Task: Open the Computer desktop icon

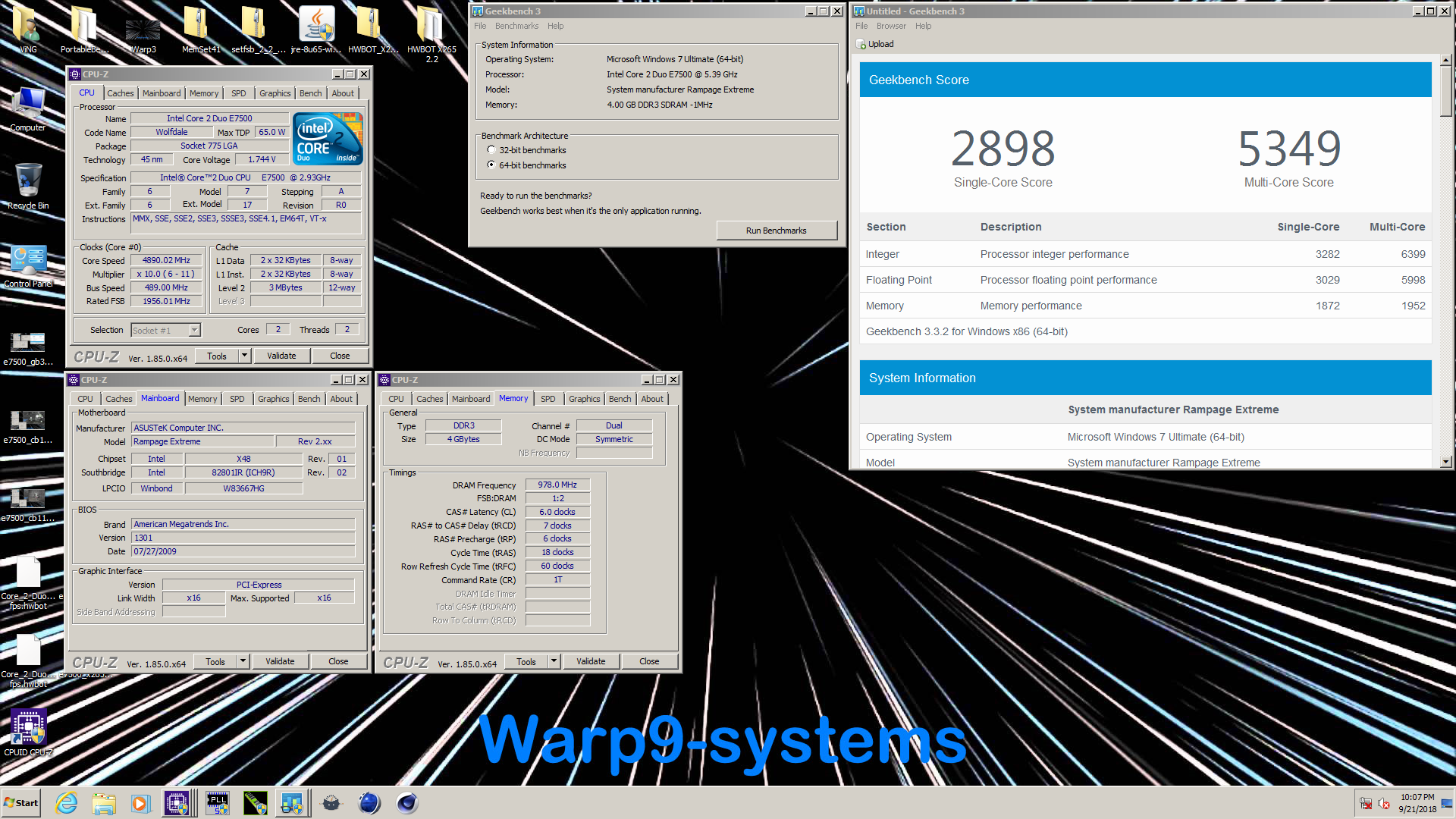Action: tap(28, 108)
